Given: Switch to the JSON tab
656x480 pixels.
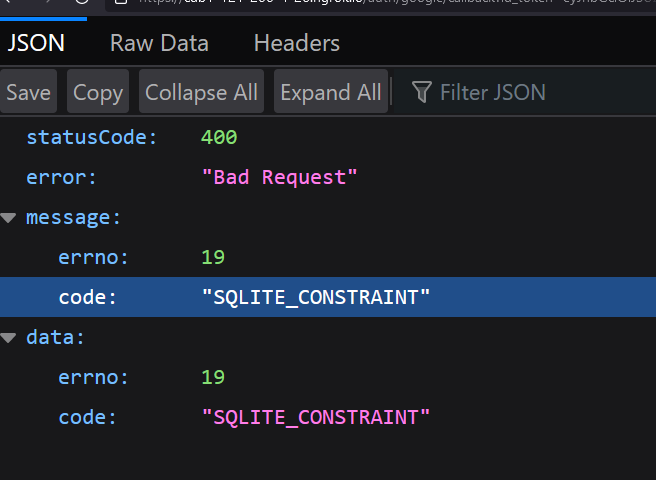Looking at the screenshot, I should click(36, 43).
